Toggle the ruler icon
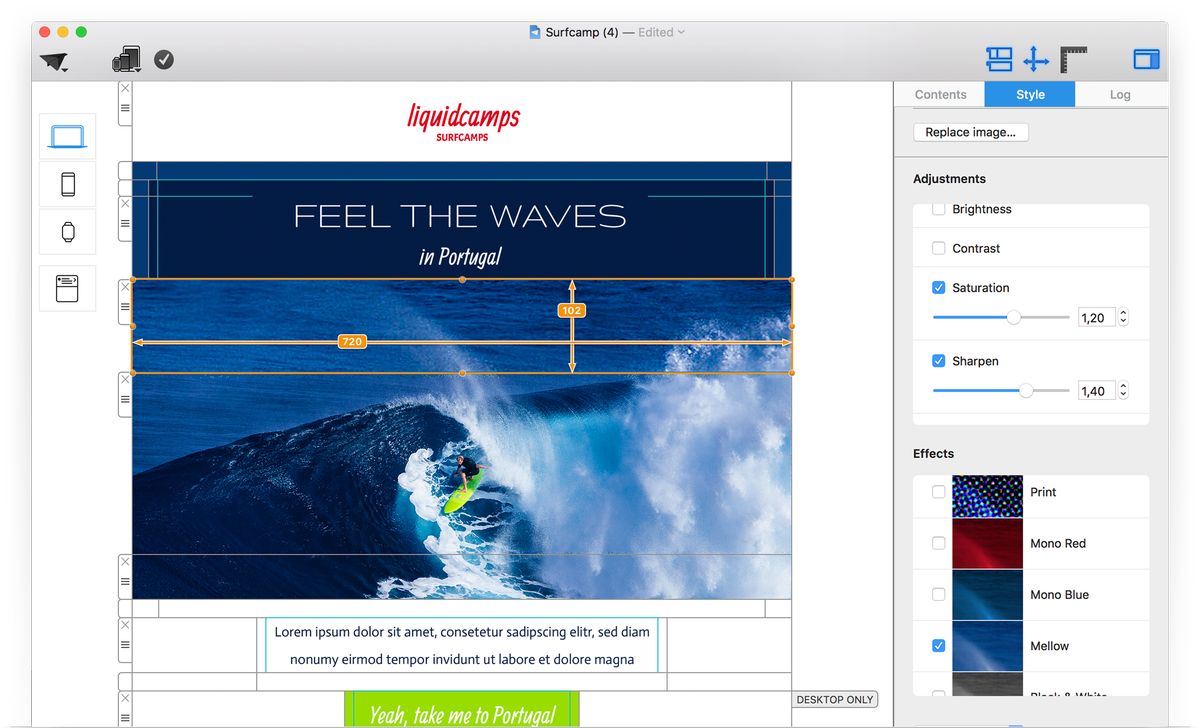1200x728 pixels. tap(1073, 60)
